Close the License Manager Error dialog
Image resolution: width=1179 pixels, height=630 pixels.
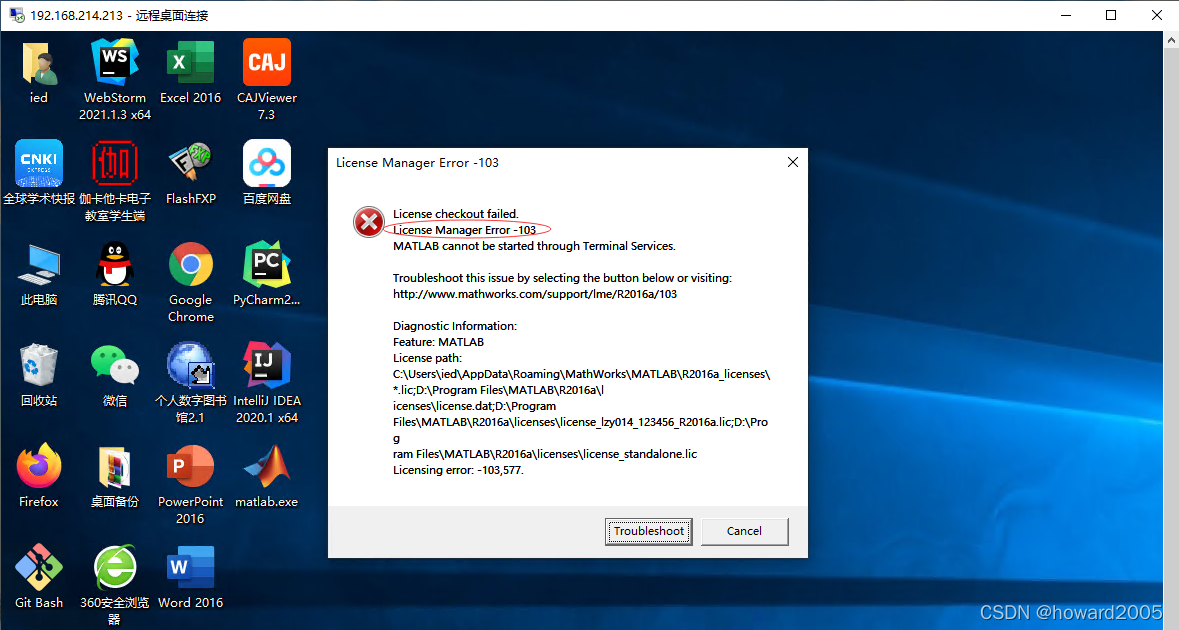793,162
